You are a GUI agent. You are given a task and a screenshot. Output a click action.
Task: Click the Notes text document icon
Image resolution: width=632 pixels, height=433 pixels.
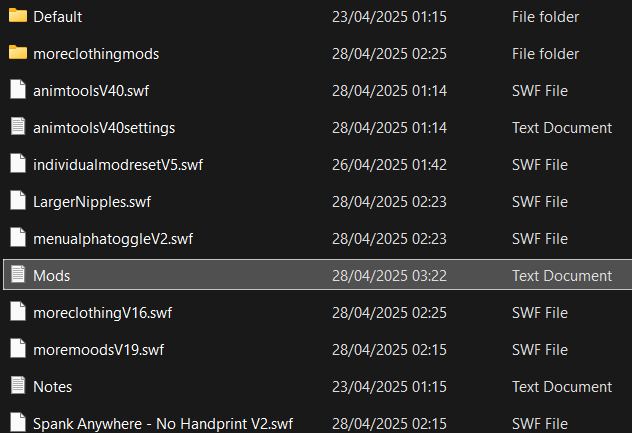(x=17, y=386)
